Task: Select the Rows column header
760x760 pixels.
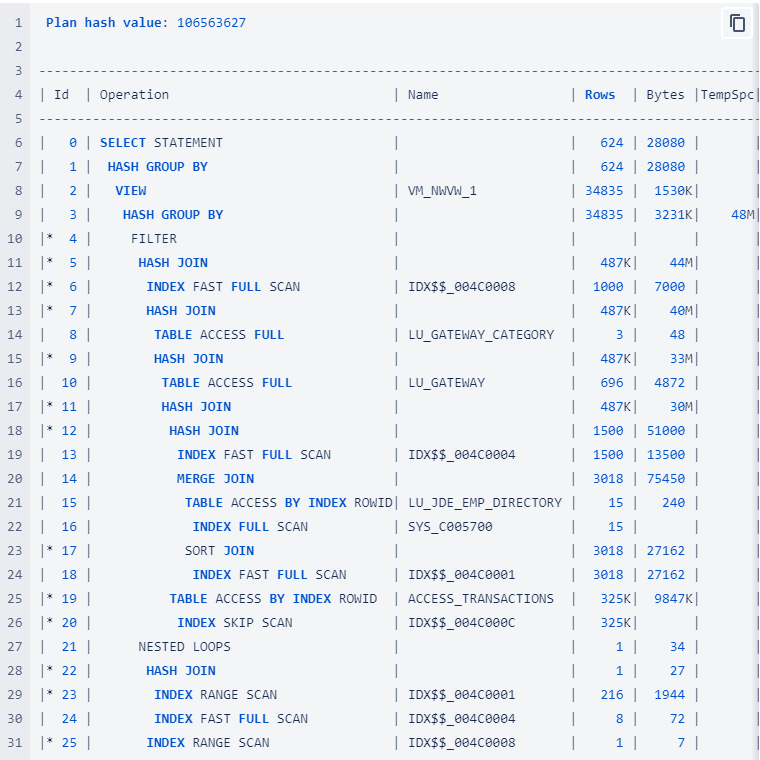Action: pyautogui.click(x=600, y=95)
